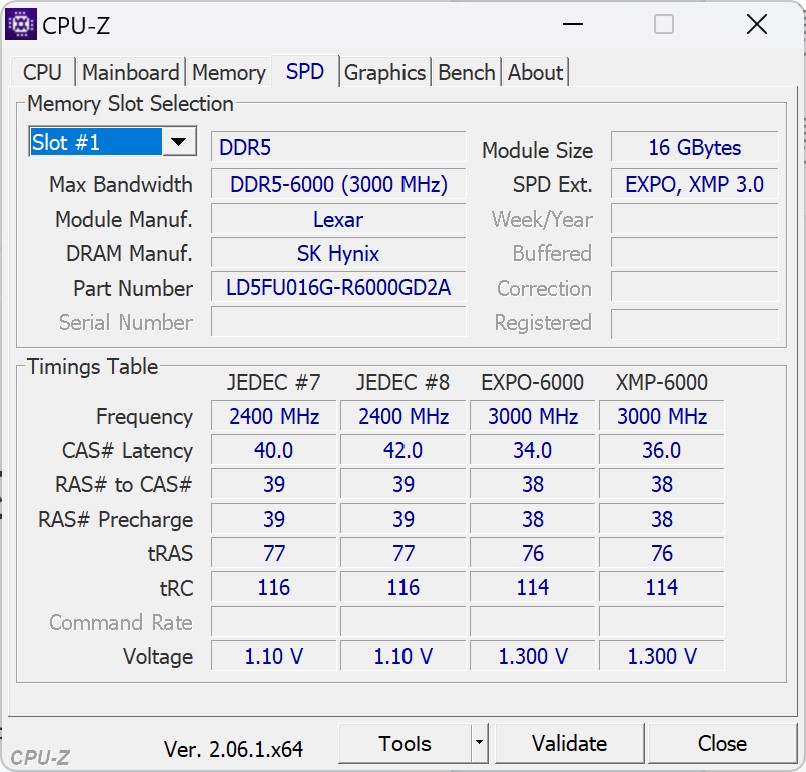806x772 pixels.
Task: Click the 16 GBytes module size value
Action: point(694,148)
